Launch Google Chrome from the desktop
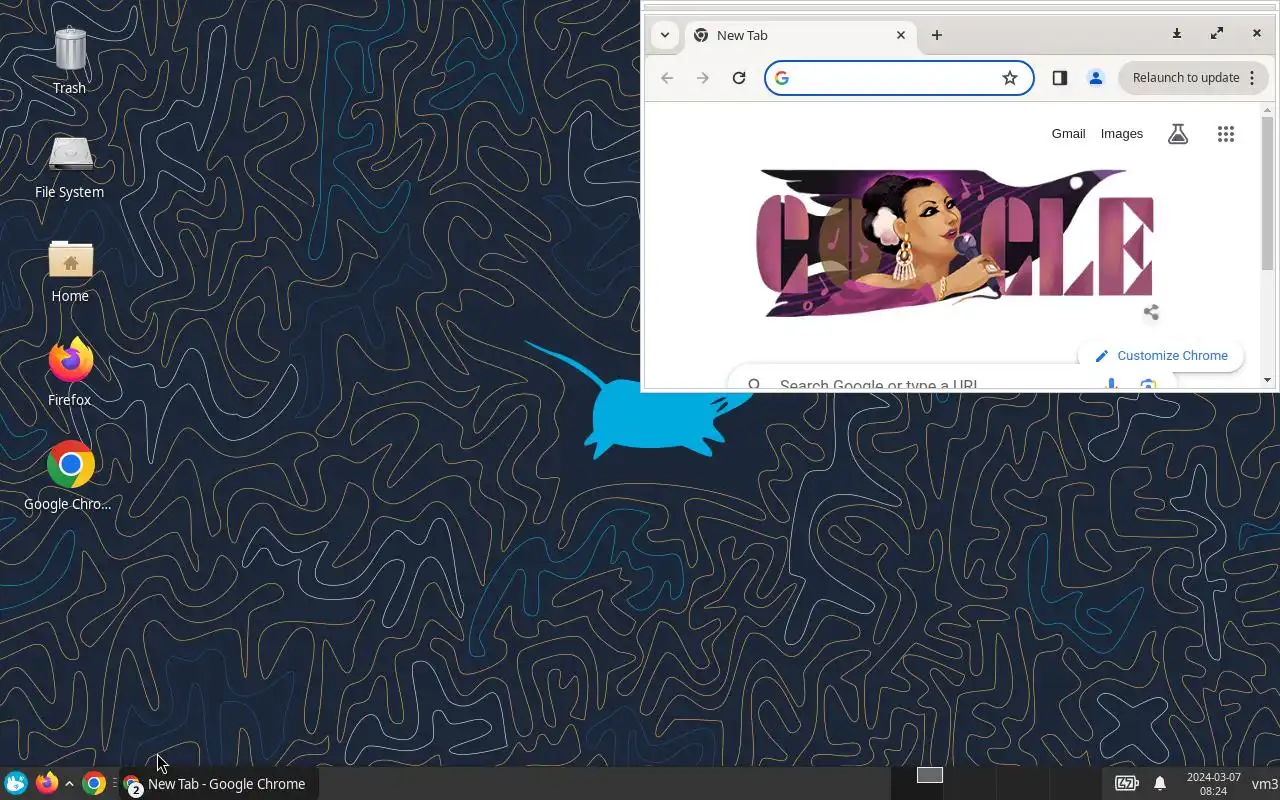This screenshot has height=800, width=1280. pos(70,477)
